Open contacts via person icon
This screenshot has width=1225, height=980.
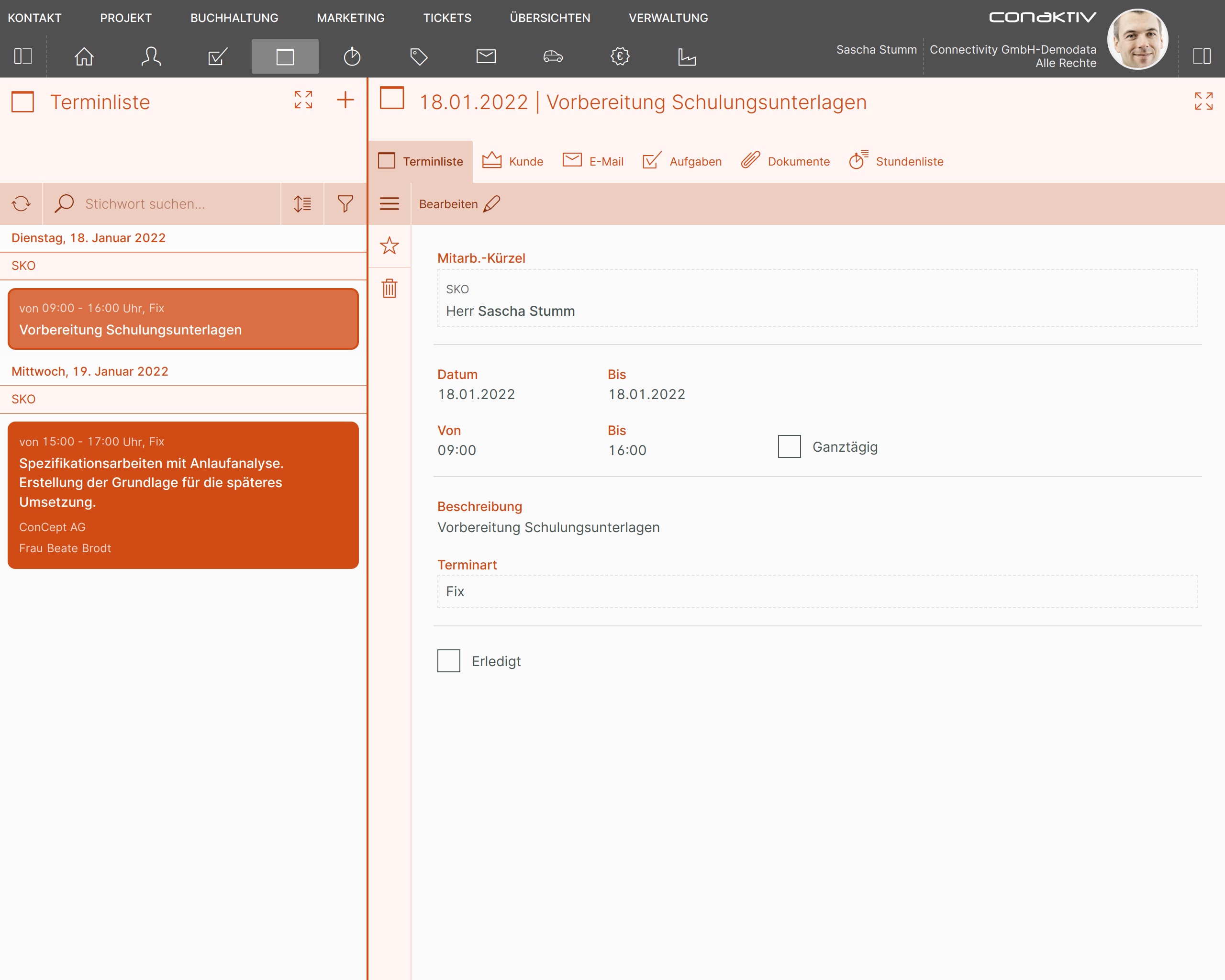151,56
